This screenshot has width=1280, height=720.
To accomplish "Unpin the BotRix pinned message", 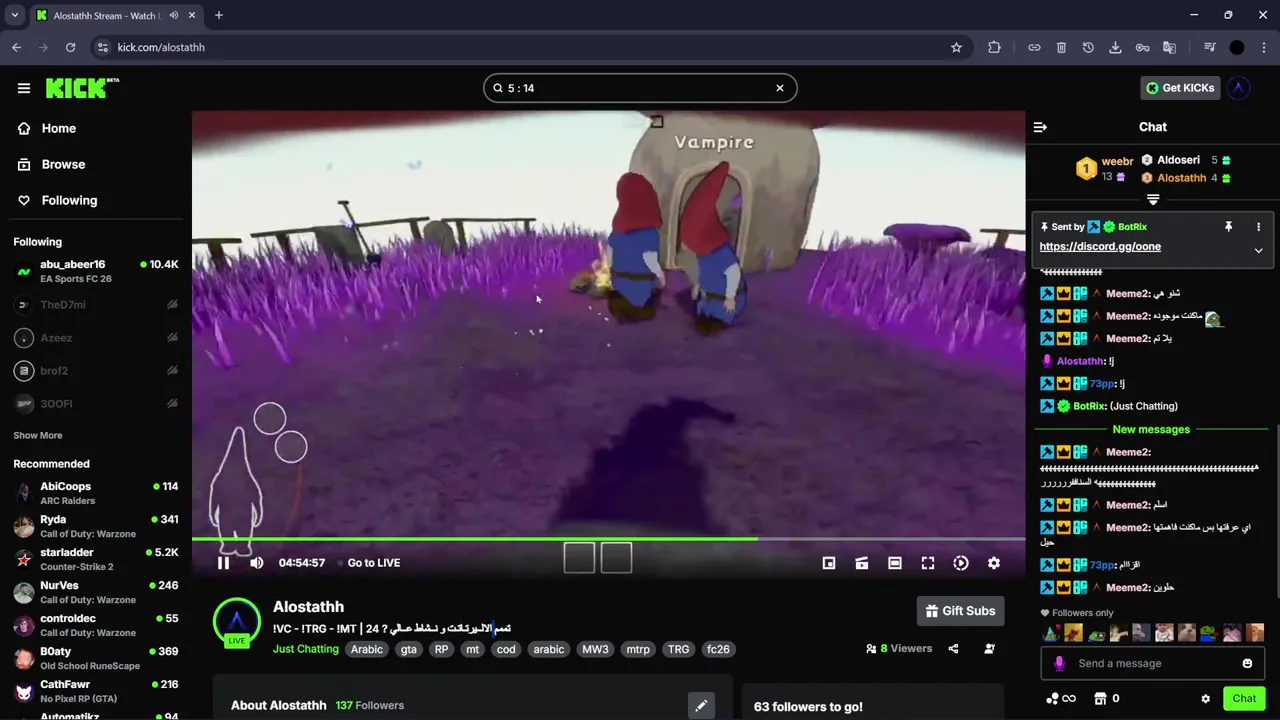I will [1229, 227].
